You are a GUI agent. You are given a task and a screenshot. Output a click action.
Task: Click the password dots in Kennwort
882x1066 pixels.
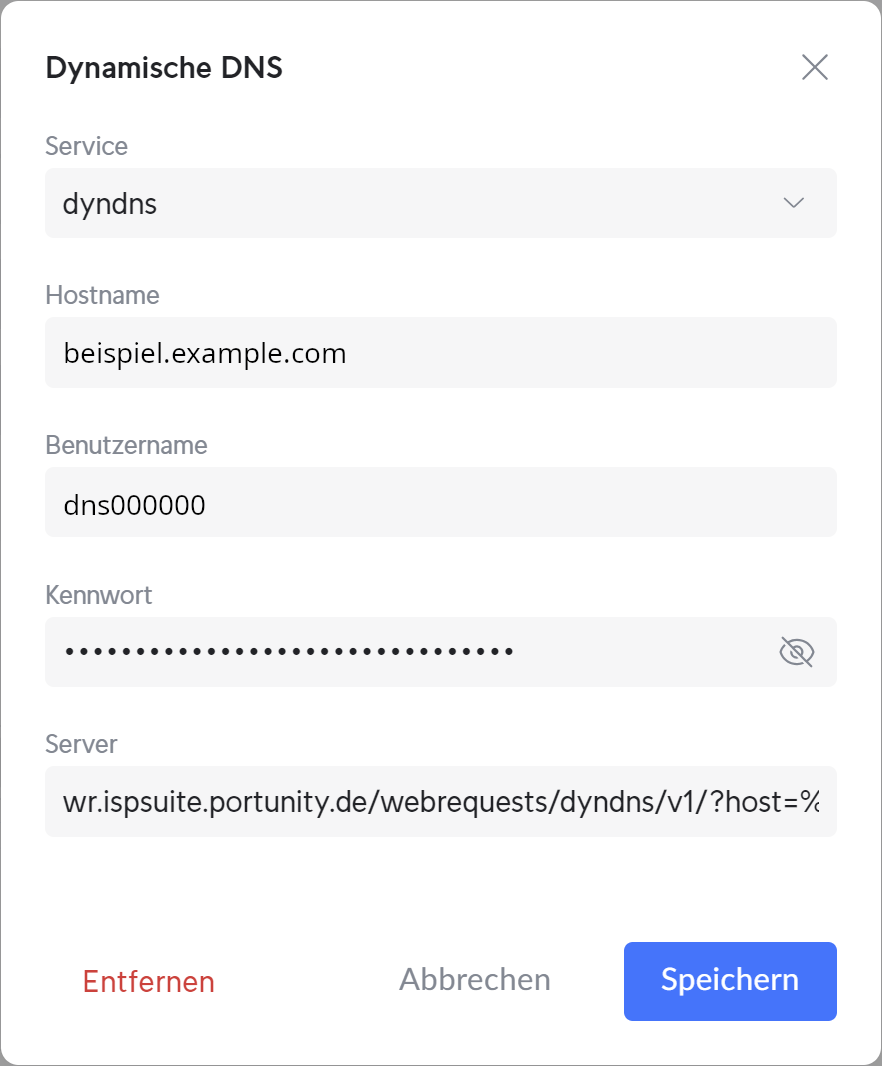pos(289,651)
